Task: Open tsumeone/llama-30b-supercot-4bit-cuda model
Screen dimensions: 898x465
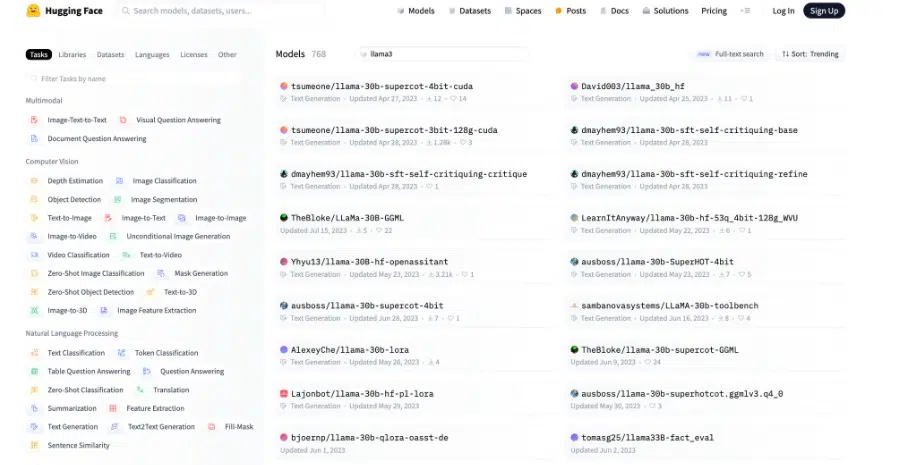Action: pos(382,86)
